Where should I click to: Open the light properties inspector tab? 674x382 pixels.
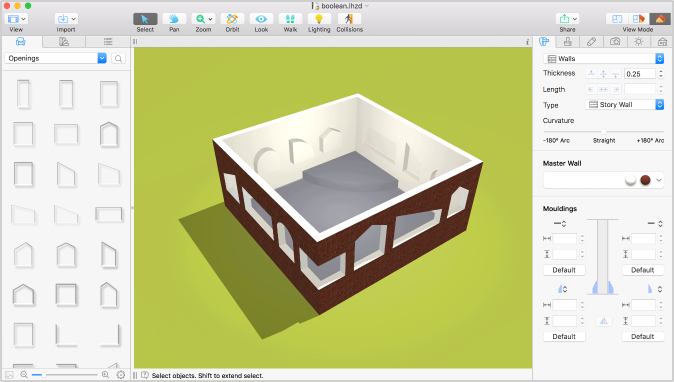click(x=639, y=42)
